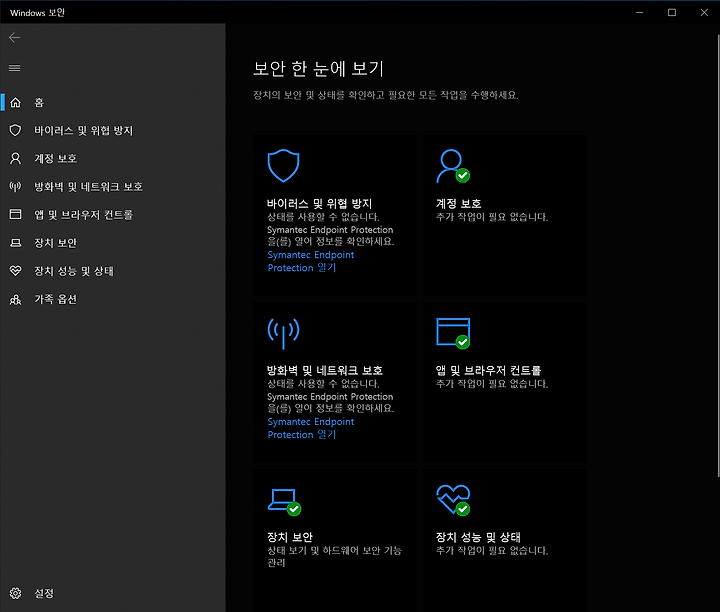Click the gear icon for 설정
Screen dimensions: 720x612
pyautogui.click(x=16, y=593)
